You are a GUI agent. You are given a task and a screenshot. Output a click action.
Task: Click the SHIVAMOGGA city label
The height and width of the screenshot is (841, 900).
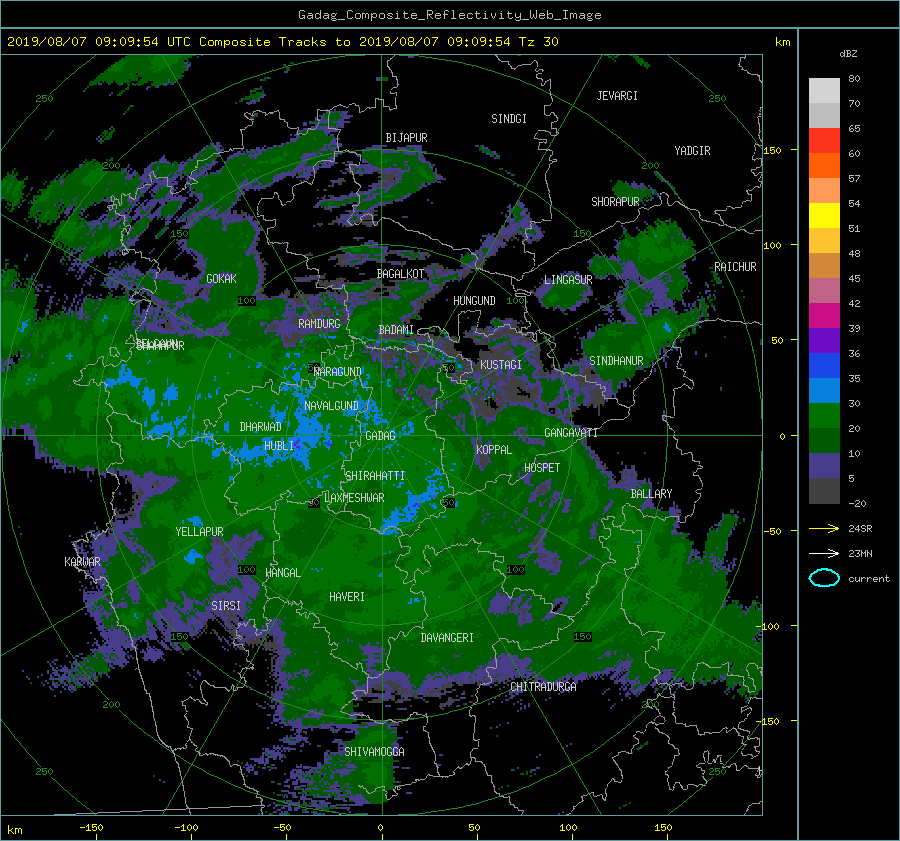(374, 751)
